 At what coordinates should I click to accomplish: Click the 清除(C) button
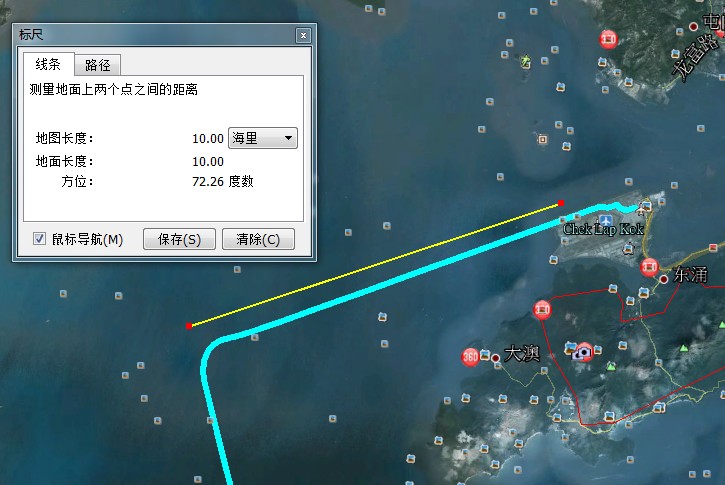coord(258,239)
